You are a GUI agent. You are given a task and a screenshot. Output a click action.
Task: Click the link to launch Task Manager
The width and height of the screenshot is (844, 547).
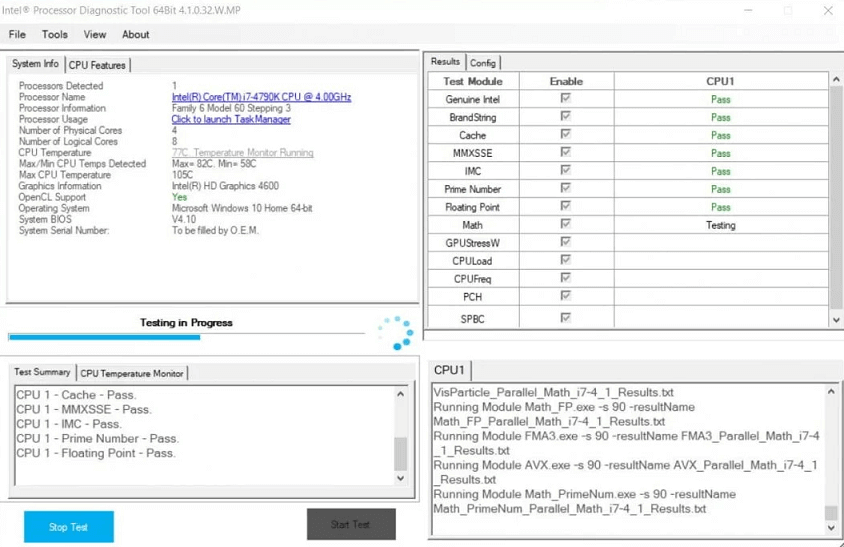(231, 119)
